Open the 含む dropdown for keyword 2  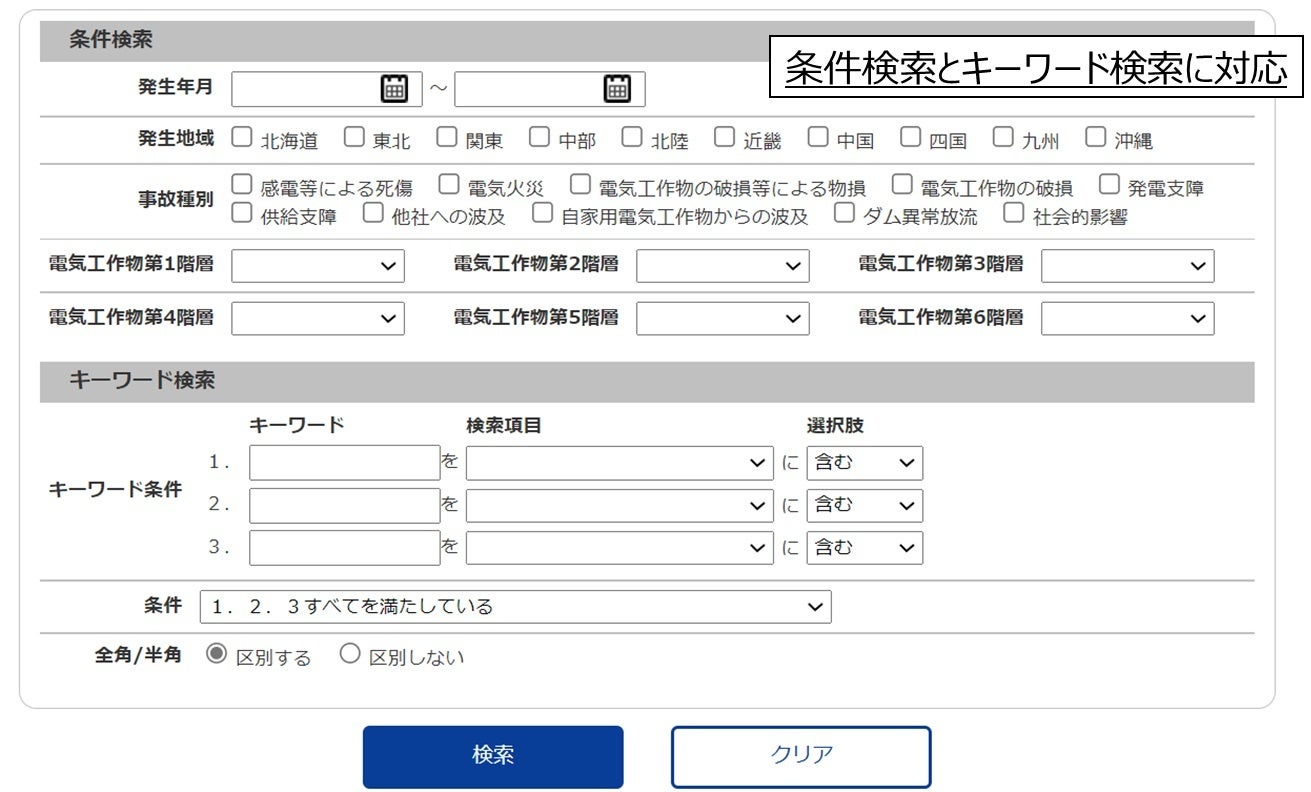pos(864,505)
